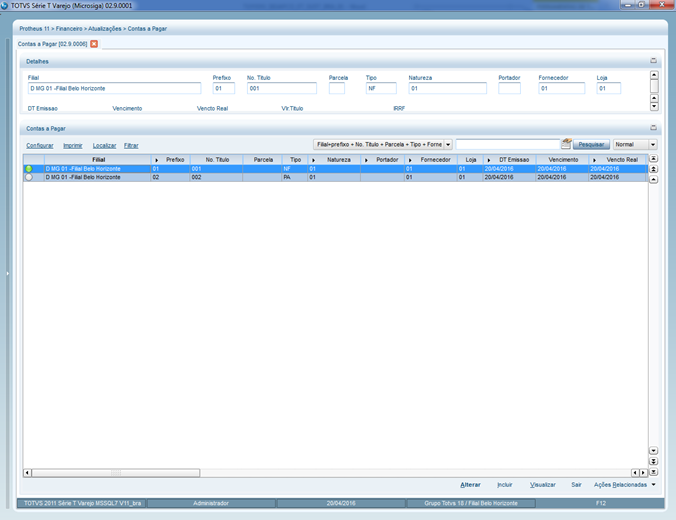Select the Contas a Pagar [02.9.0006] tab

[52, 44]
